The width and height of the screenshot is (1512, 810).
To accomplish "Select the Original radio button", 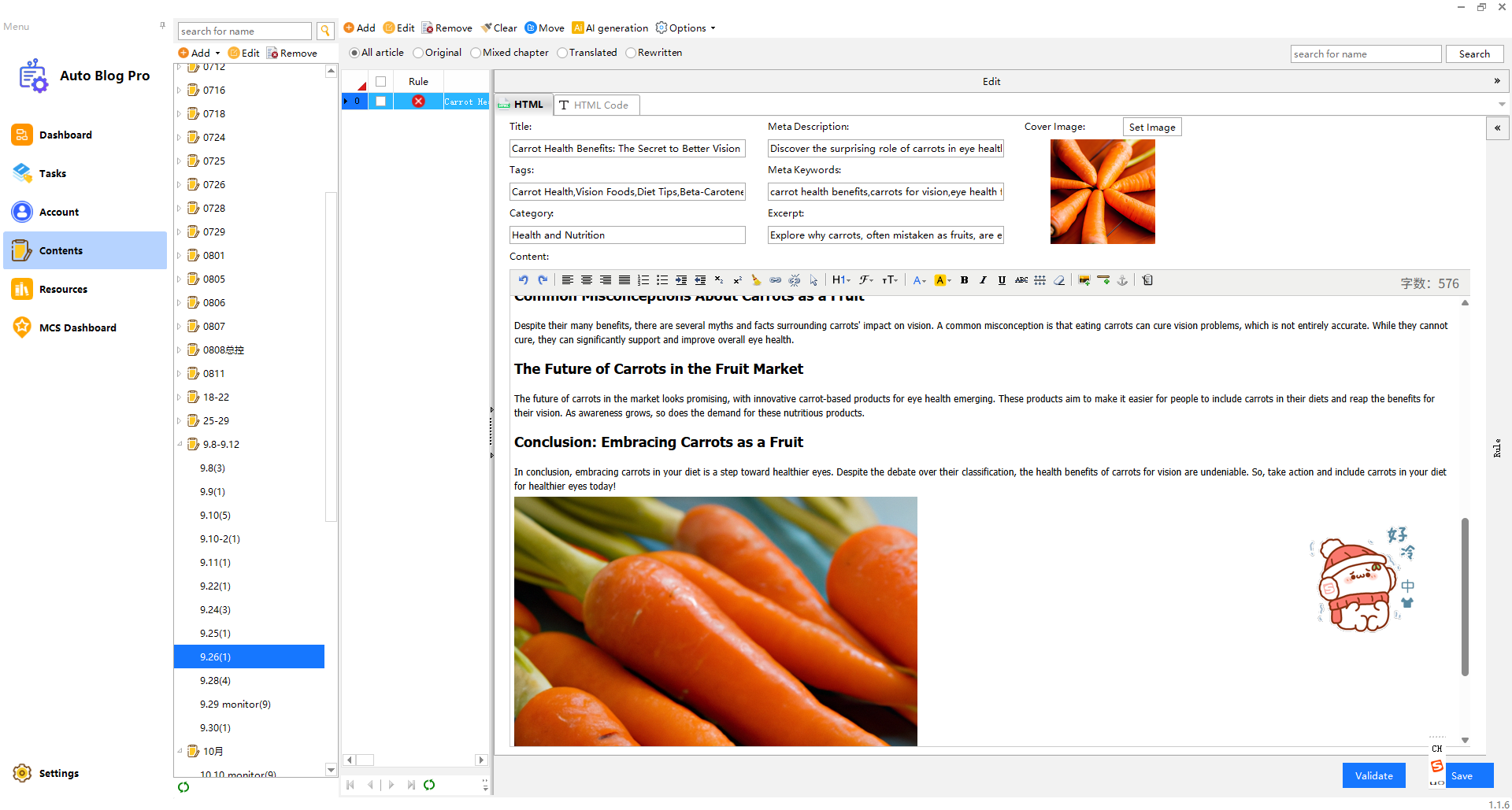I will tap(418, 53).
